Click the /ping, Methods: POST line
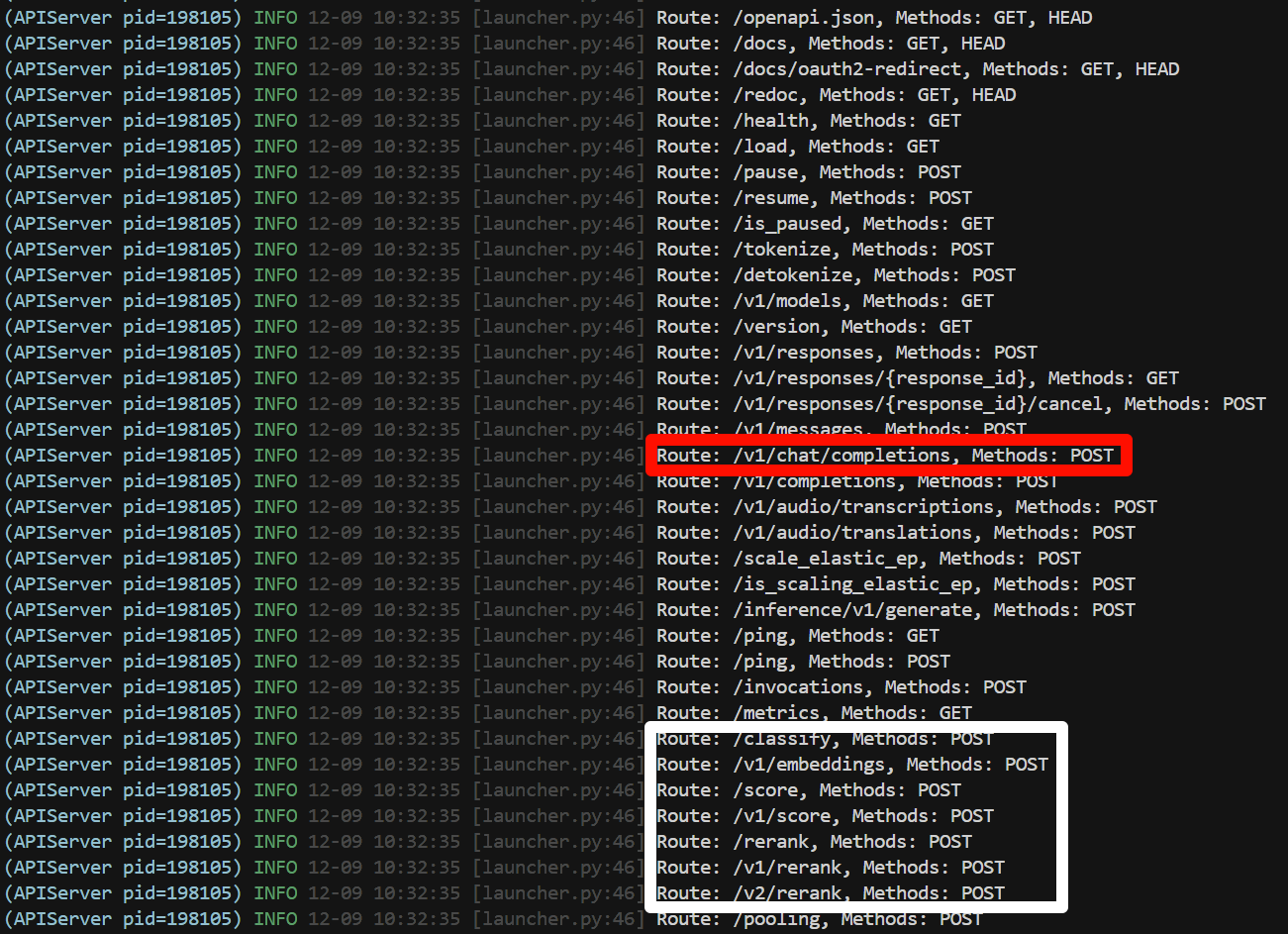The height and width of the screenshot is (934, 1288). click(x=803, y=662)
